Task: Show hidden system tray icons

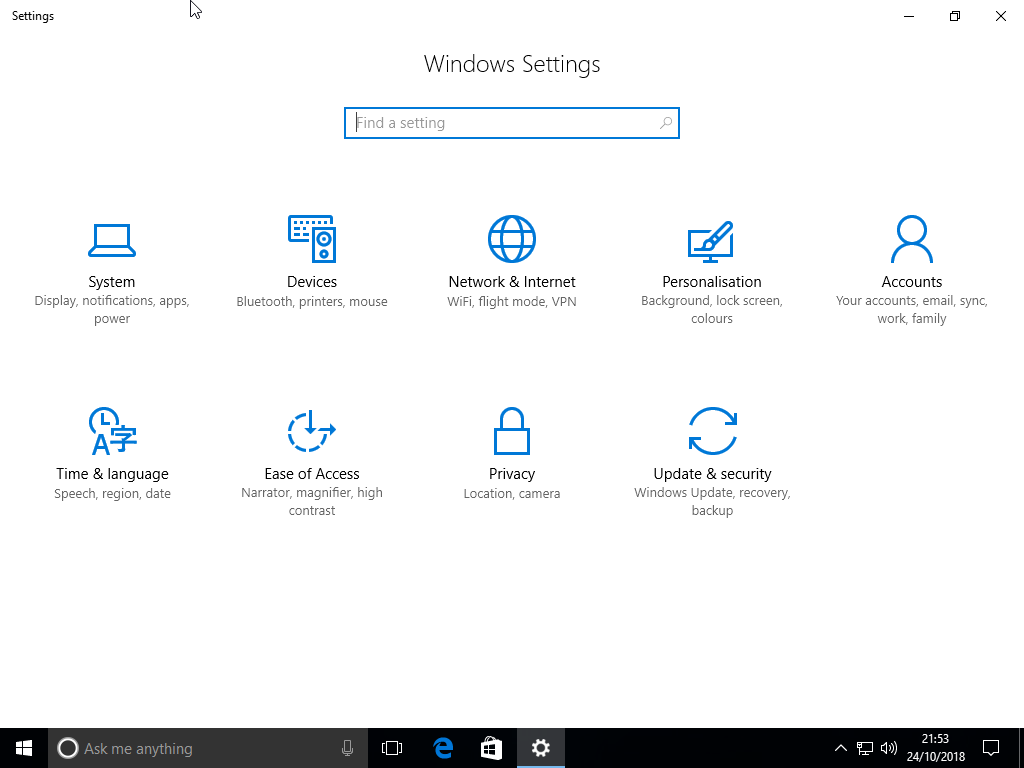Action: tap(840, 748)
